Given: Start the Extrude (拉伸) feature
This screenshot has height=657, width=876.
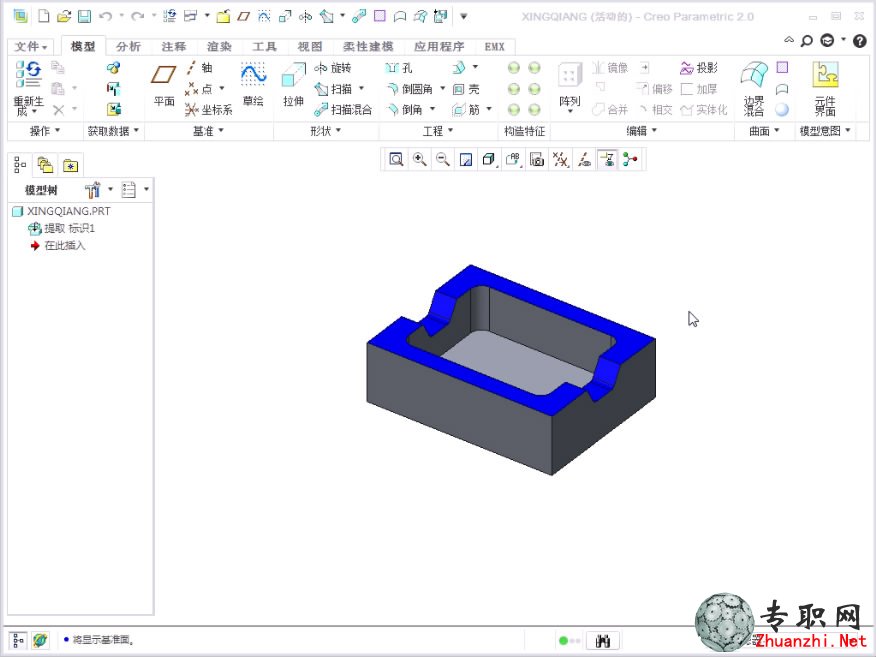Looking at the screenshot, I should pyautogui.click(x=293, y=84).
